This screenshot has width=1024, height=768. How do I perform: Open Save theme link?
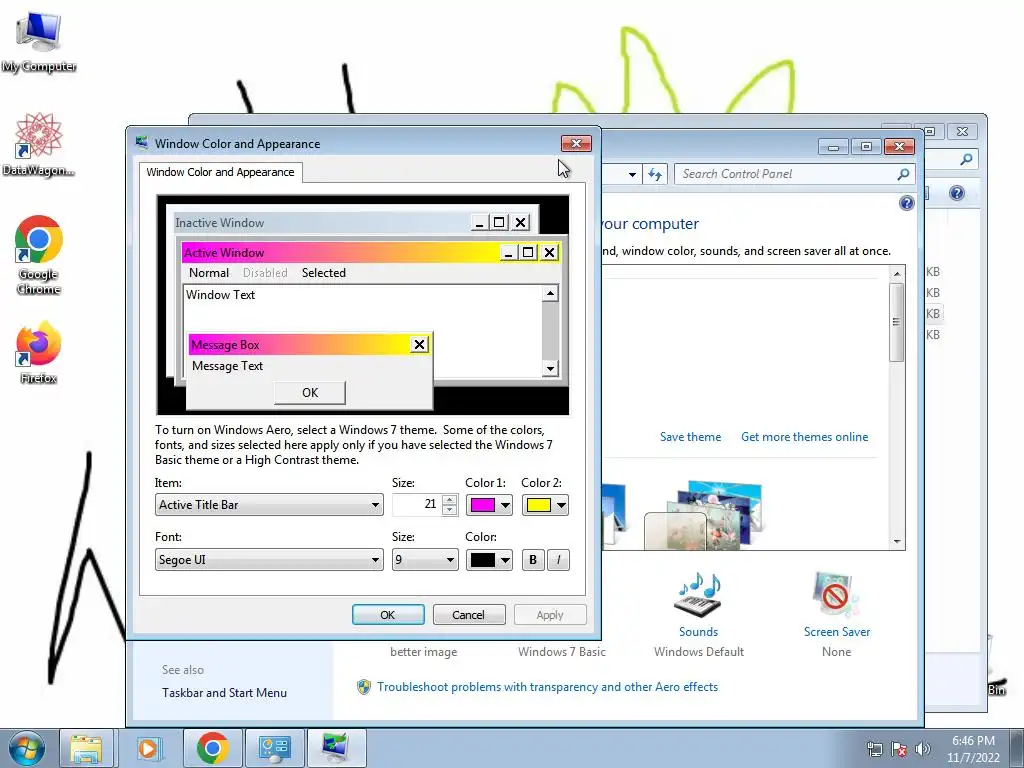pos(690,437)
